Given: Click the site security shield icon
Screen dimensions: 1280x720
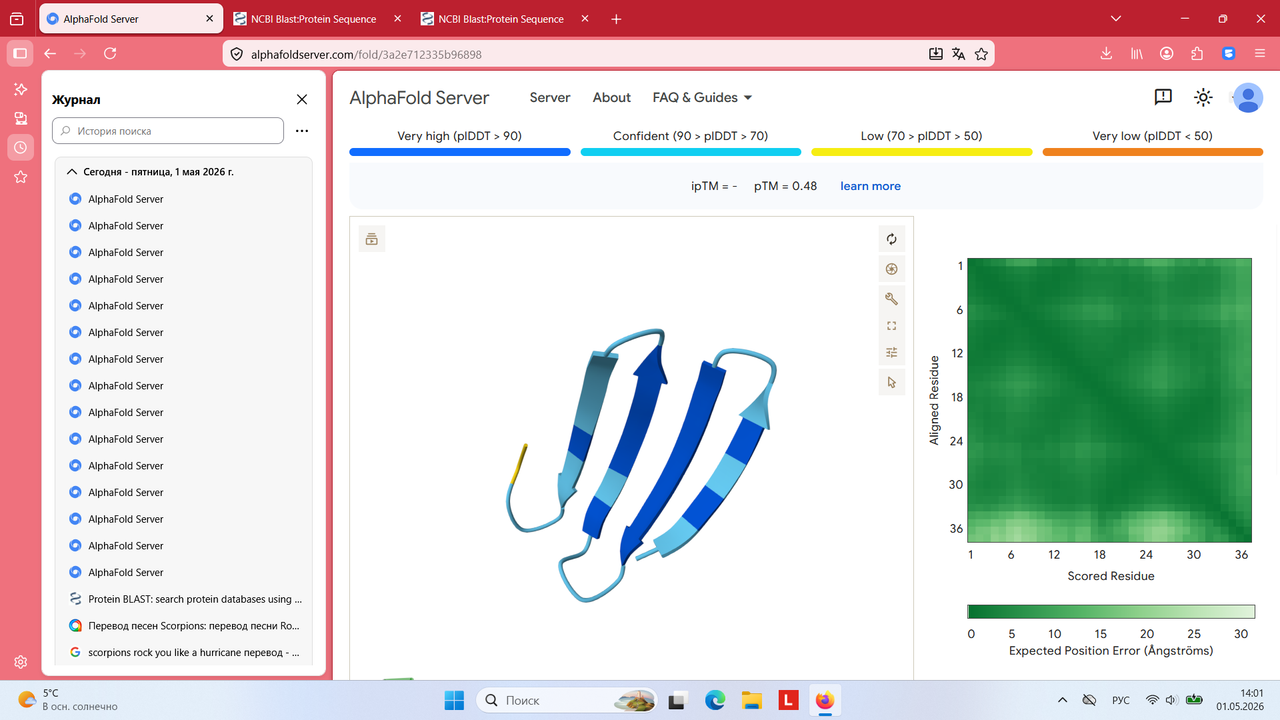Looking at the screenshot, I should coord(237,54).
